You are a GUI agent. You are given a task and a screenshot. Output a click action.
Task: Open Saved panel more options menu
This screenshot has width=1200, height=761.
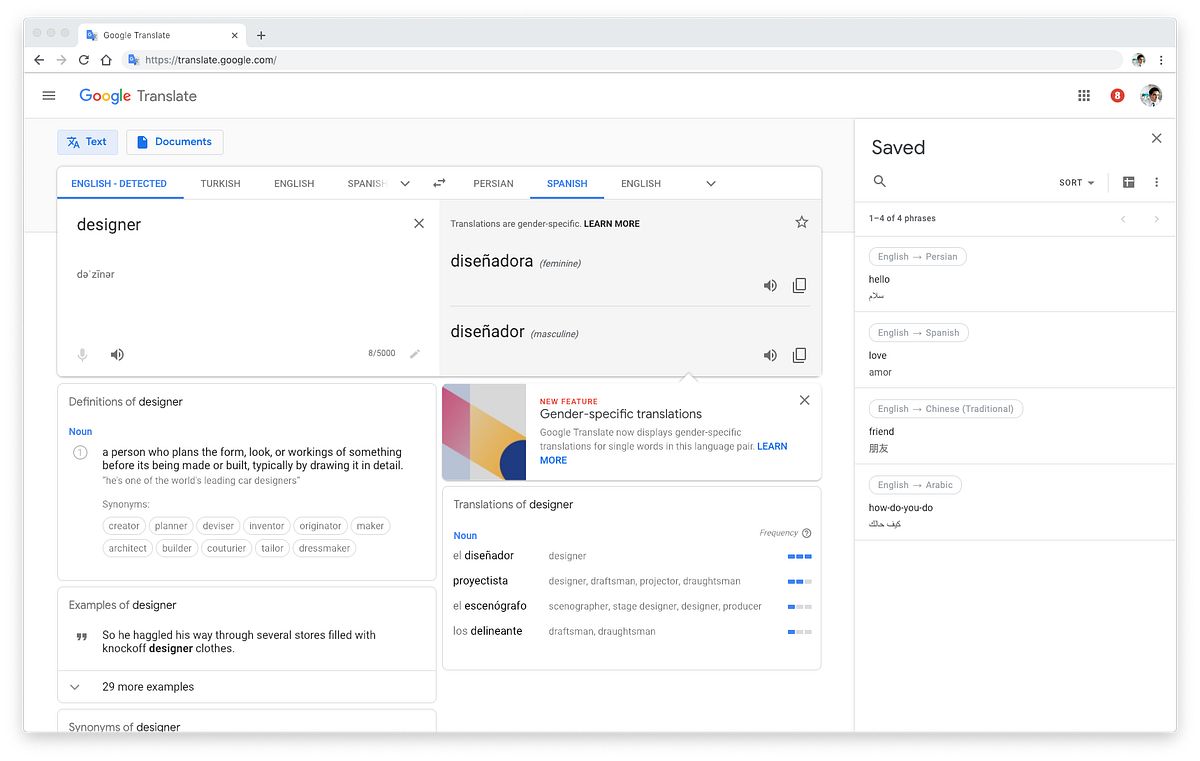click(x=1157, y=182)
